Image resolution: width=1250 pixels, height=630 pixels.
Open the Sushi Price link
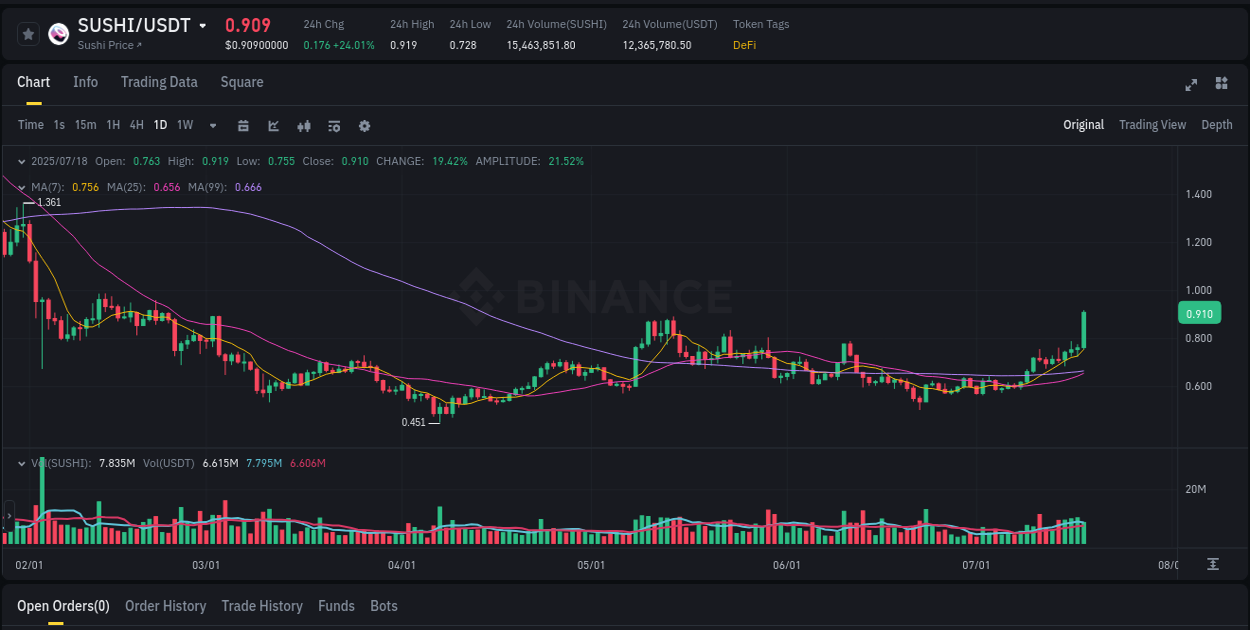pos(108,45)
